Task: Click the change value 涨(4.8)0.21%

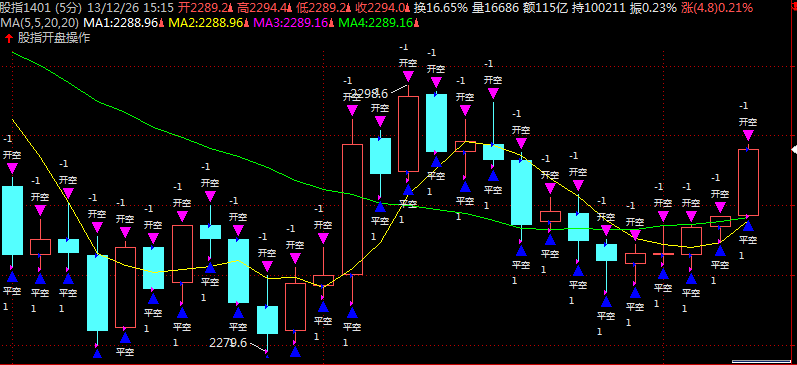Action: [x=717, y=8]
